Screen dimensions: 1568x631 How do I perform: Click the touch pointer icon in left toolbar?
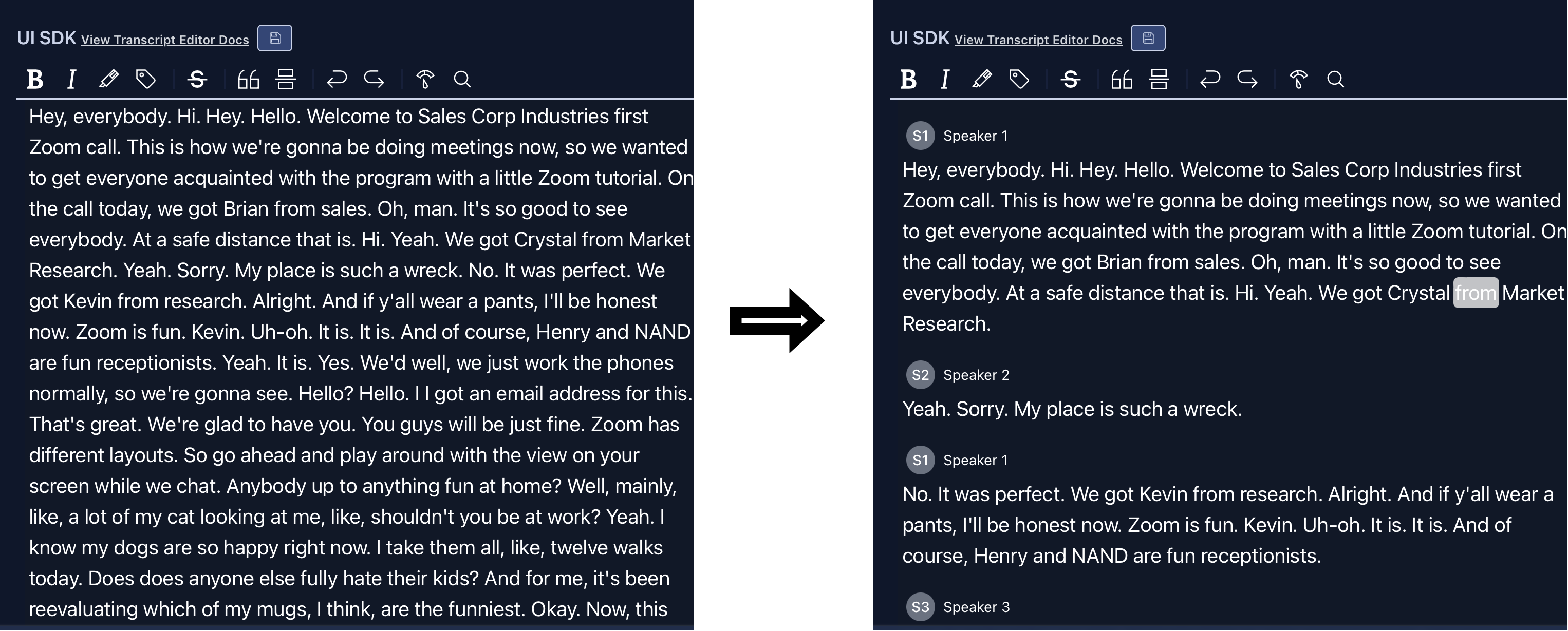(425, 79)
